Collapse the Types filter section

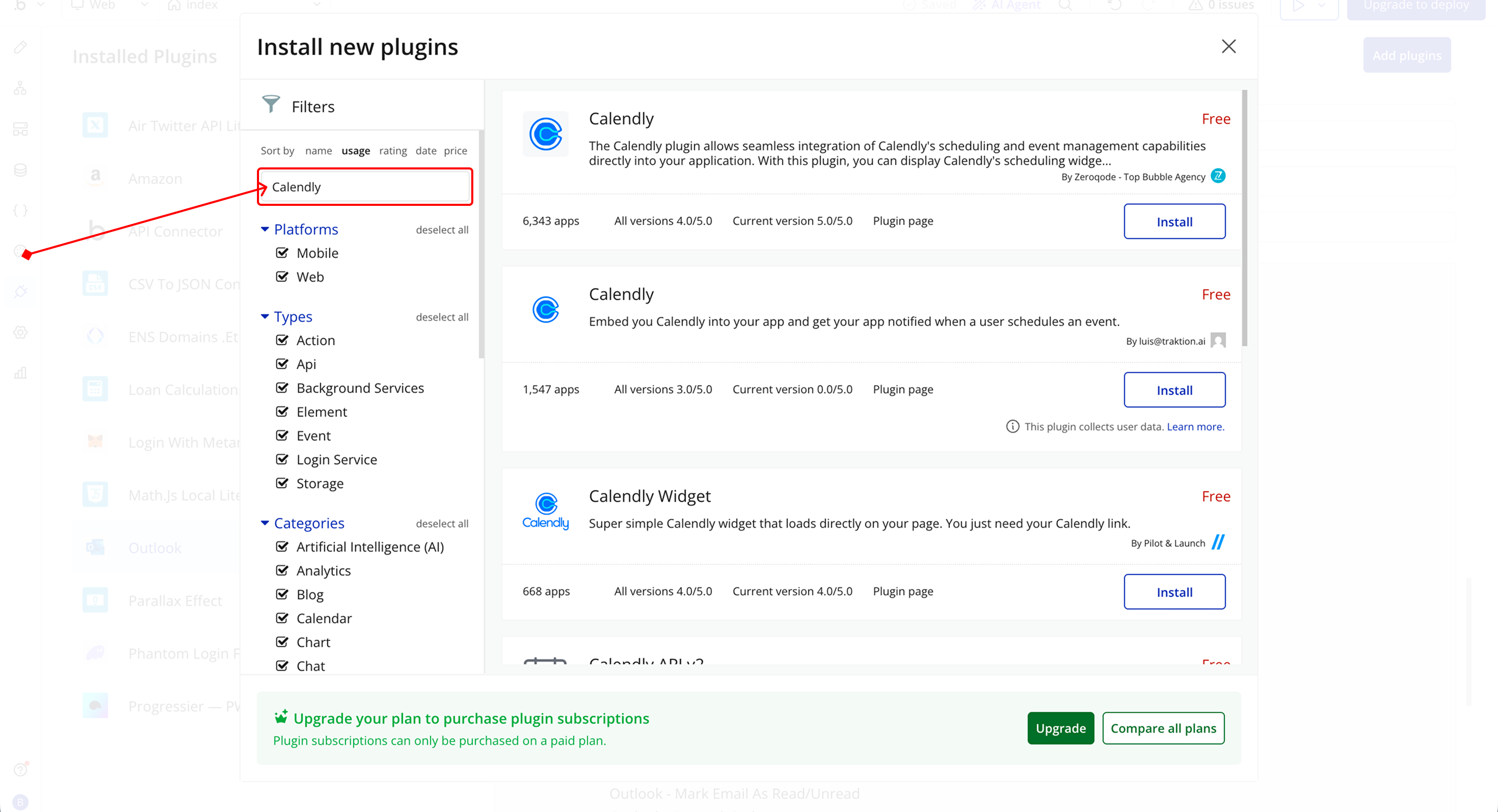(x=265, y=317)
